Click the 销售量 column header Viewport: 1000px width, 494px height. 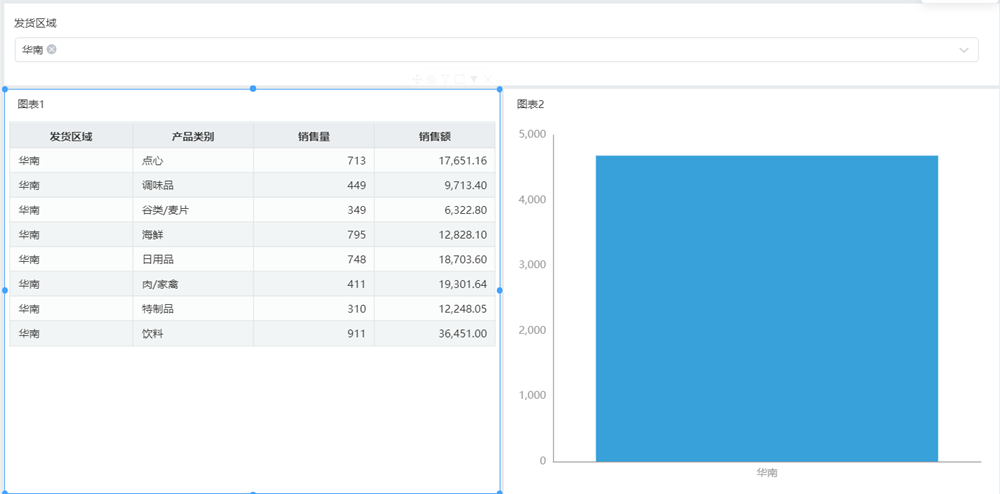[x=314, y=136]
